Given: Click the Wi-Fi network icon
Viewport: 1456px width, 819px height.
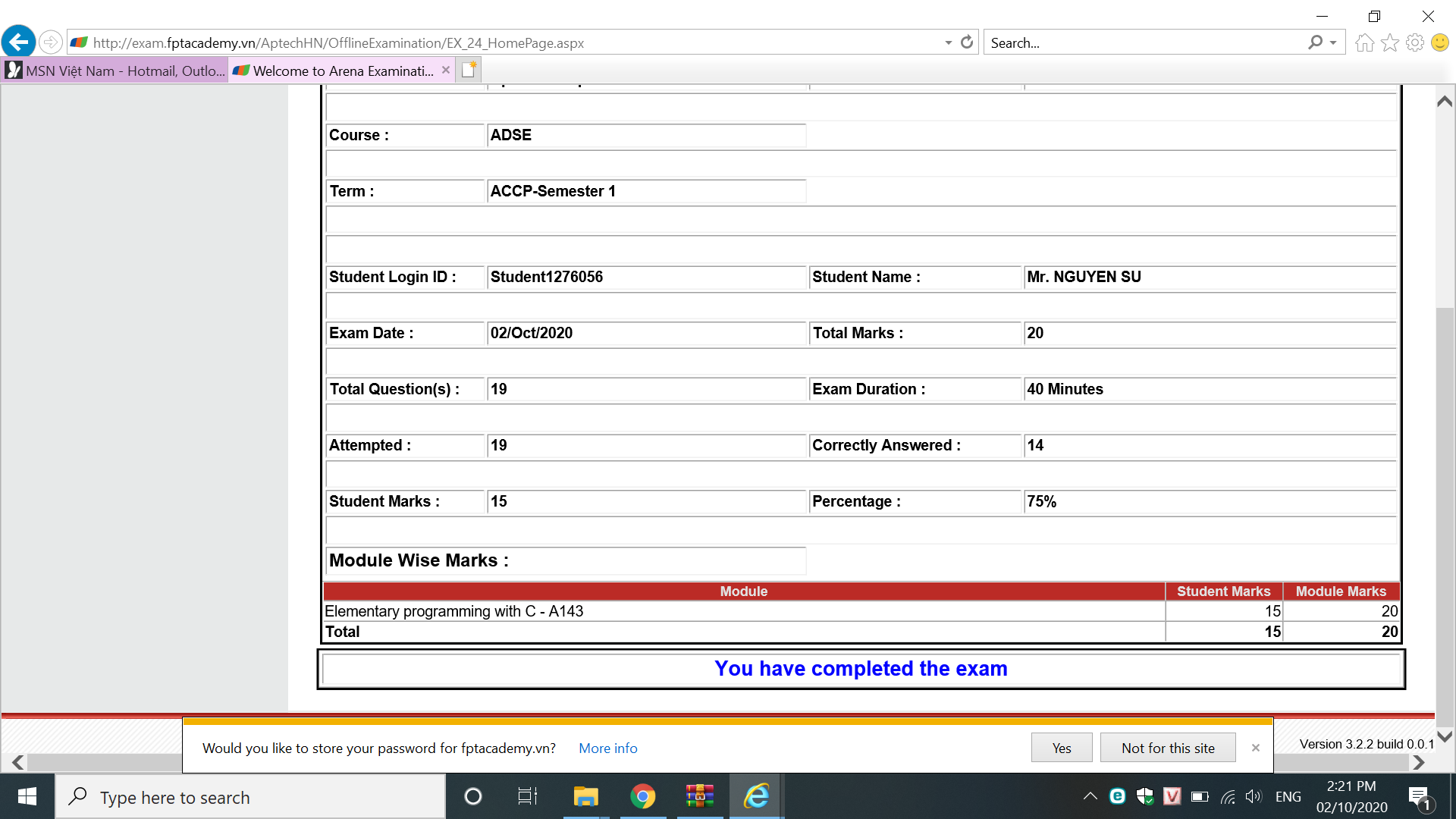Looking at the screenshot, I should tap(1228, 796).
